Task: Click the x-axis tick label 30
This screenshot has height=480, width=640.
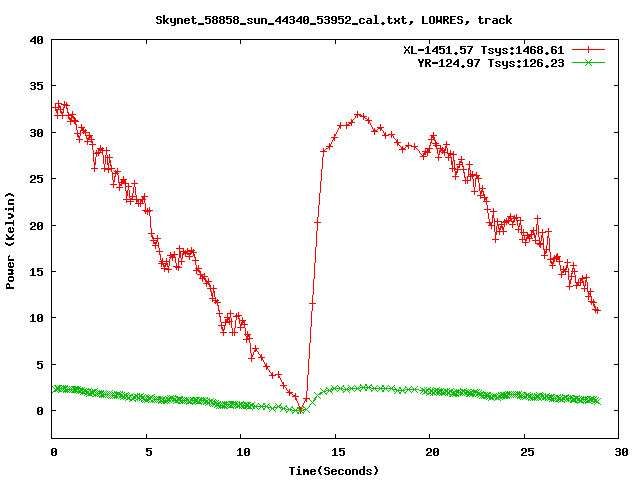Action: click(x=621, y=452)
